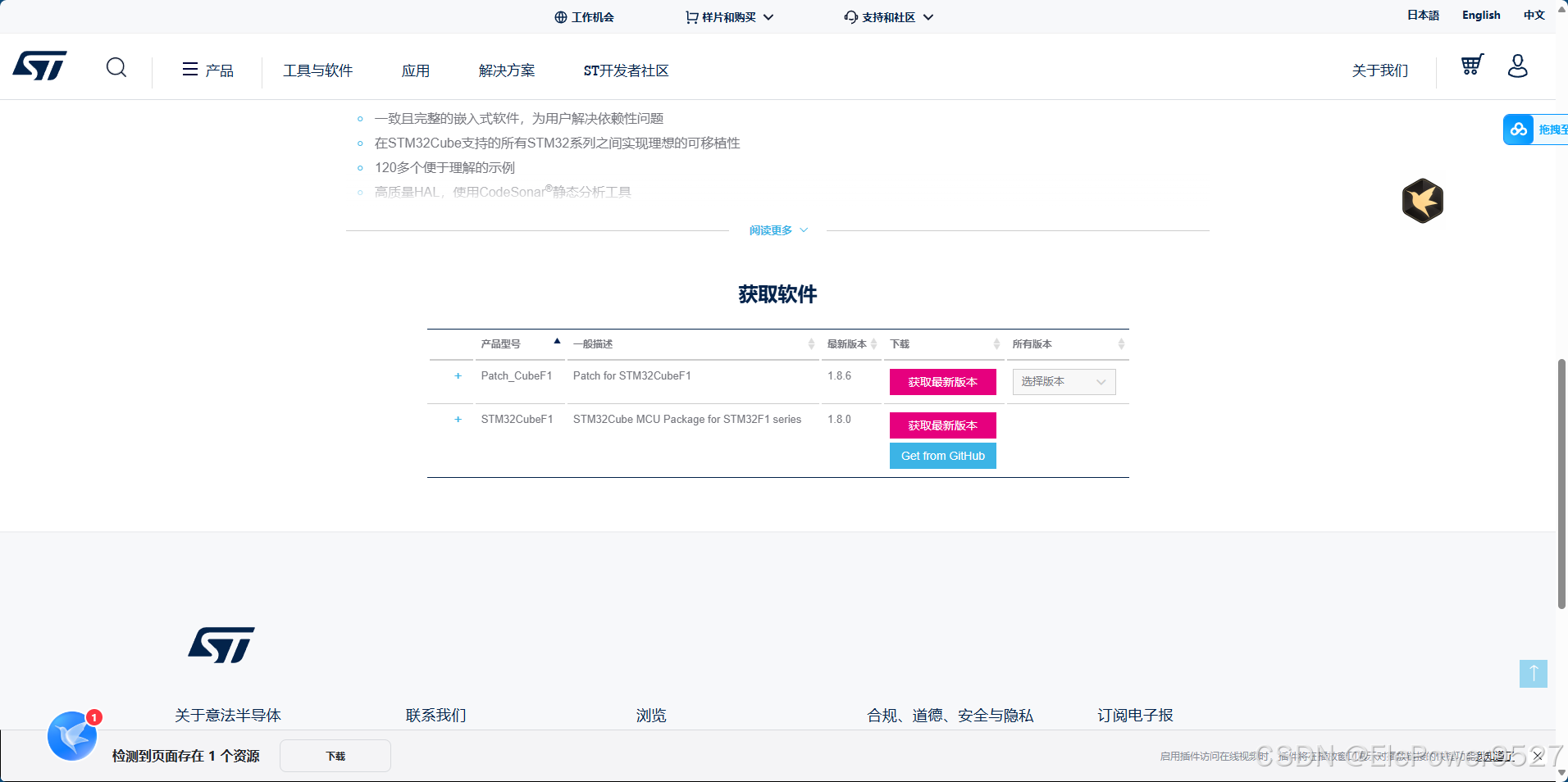
Task: Click the STM32CubeF1 product name
Action: tap(517, 420)
